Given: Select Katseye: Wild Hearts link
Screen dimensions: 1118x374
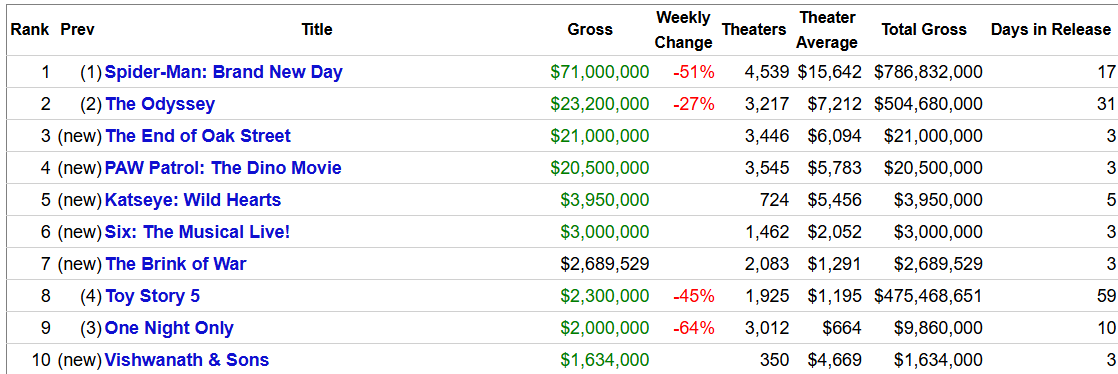Looking at the screenshot, I should [193, 200].
